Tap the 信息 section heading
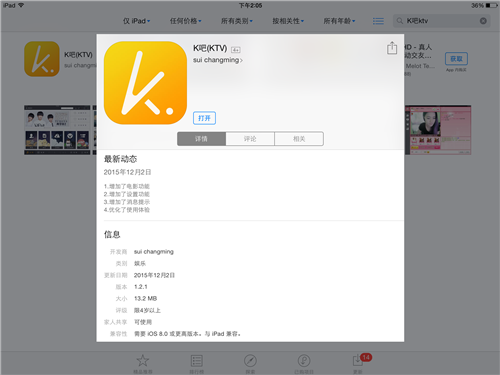Image resolution: width=500 pixels, height=375 pixels. (112, 234)
